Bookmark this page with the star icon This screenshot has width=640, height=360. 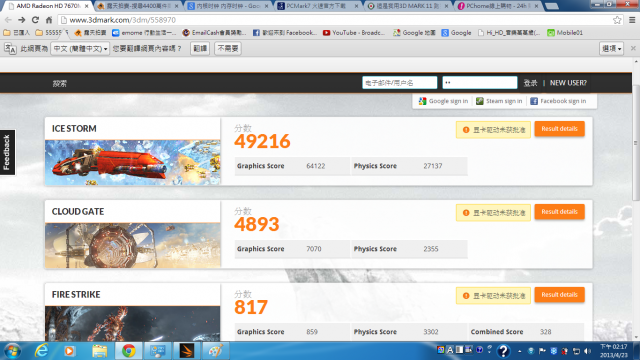(x=617, y=20)
